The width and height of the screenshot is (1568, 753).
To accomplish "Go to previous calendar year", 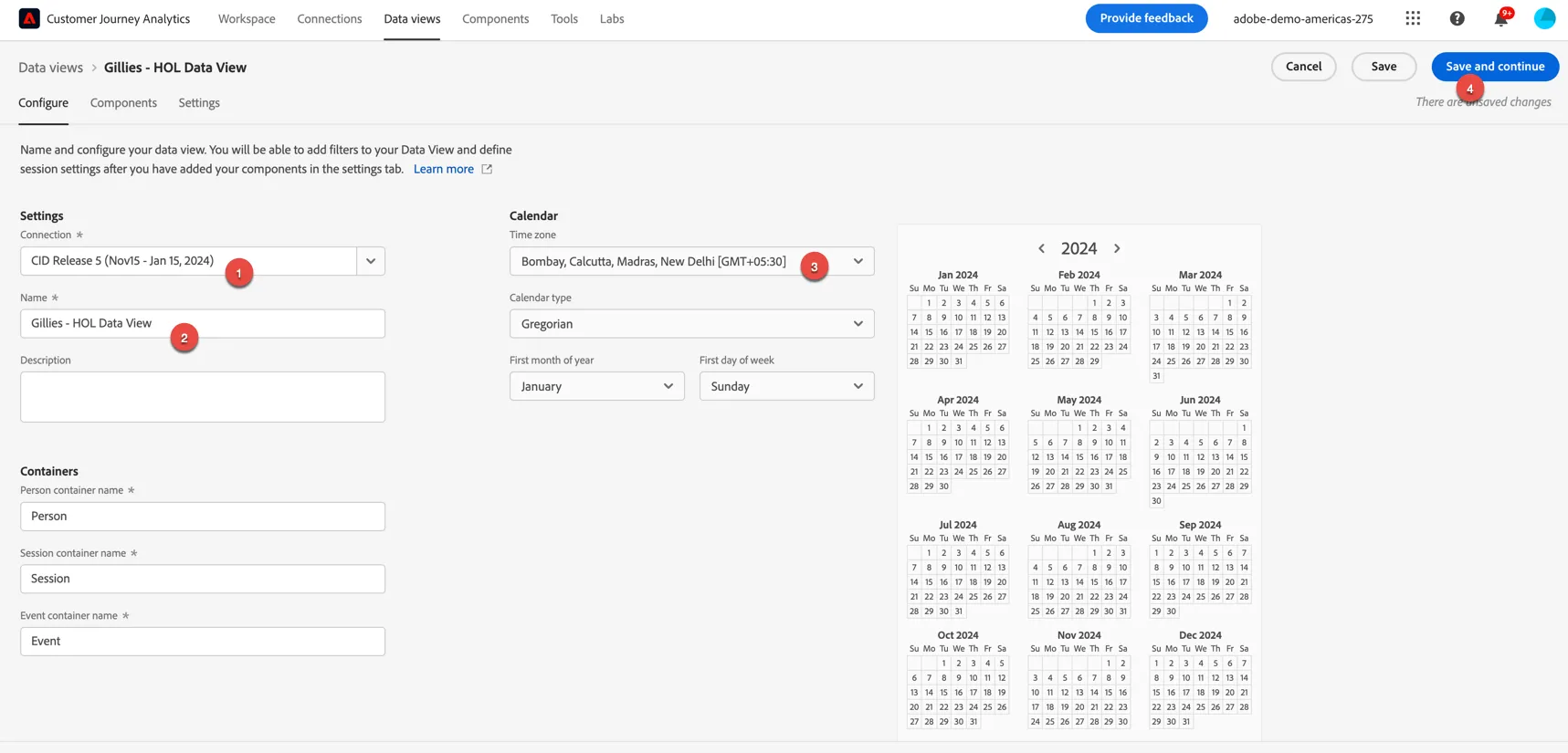I will [1041, 248].
